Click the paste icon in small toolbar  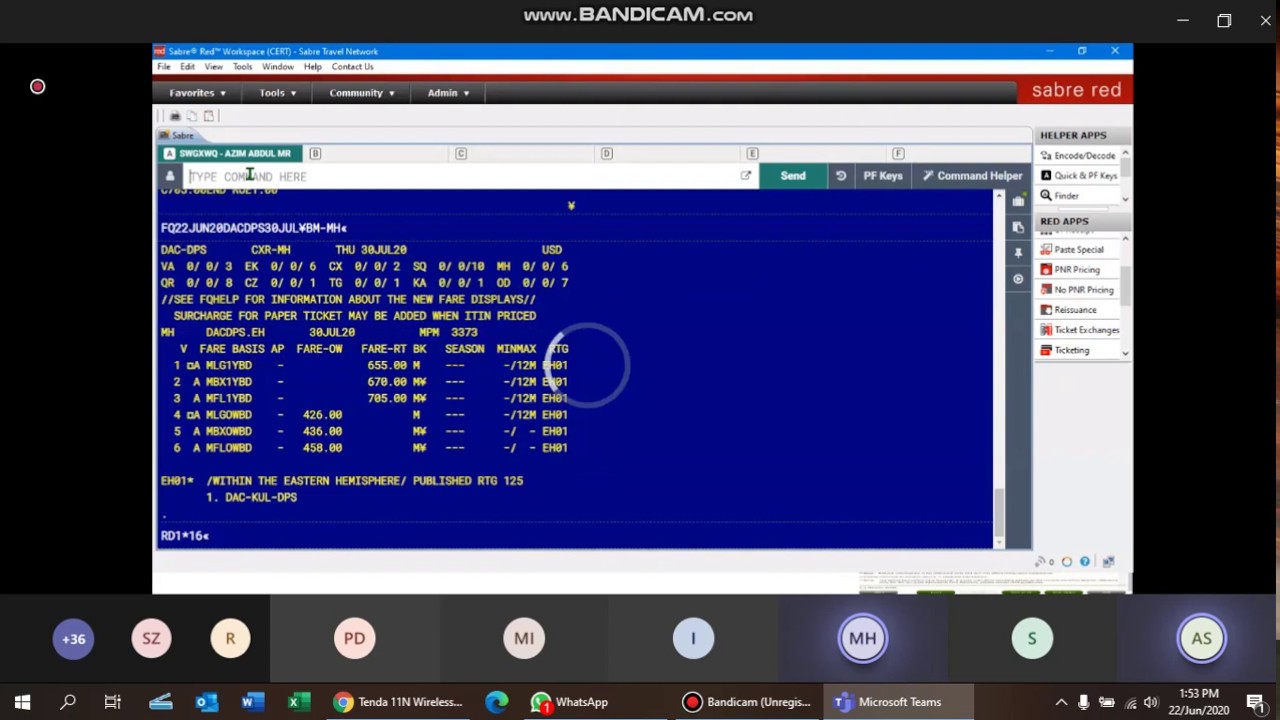(x=209, y=116)
